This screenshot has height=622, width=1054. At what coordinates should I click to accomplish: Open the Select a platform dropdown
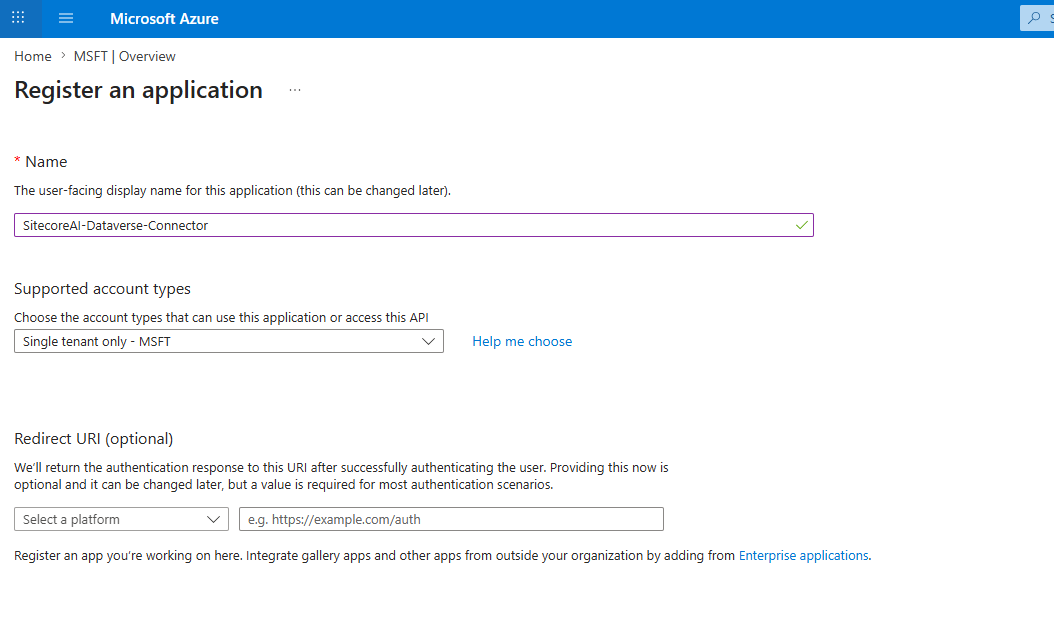coord(121,519)
